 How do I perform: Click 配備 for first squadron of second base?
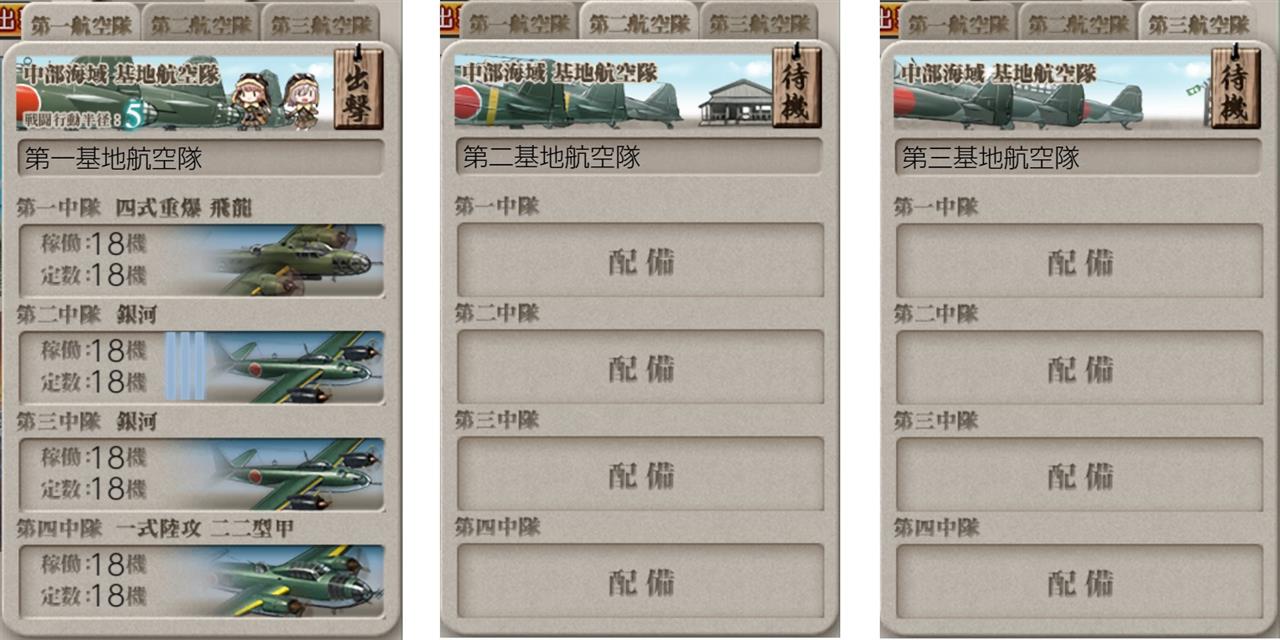tap(641, 260)
